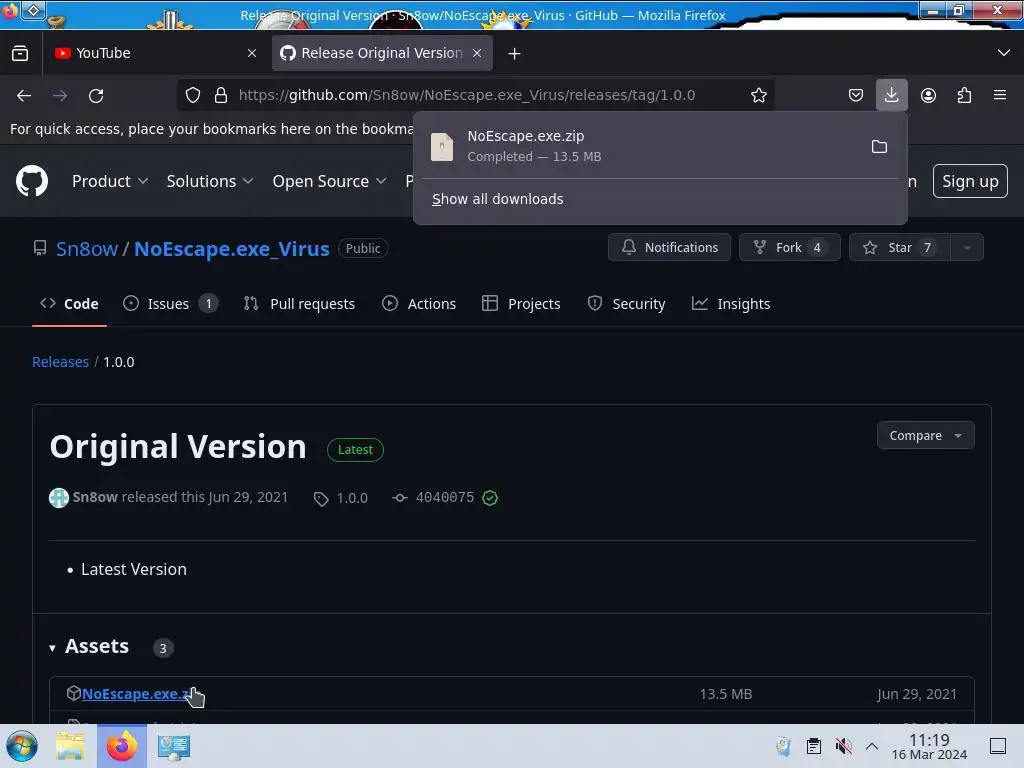The height and width of the screenshot is (768, 1024).
Task: Open the Sn8ow release author link
Action: pyautogui.click(x=95, y=497)
